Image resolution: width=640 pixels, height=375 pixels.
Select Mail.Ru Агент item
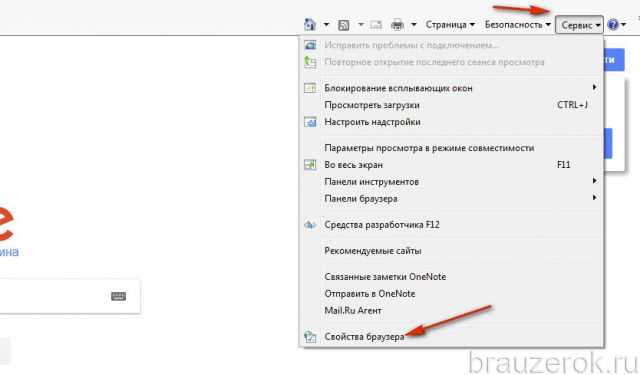coord(451,311)
